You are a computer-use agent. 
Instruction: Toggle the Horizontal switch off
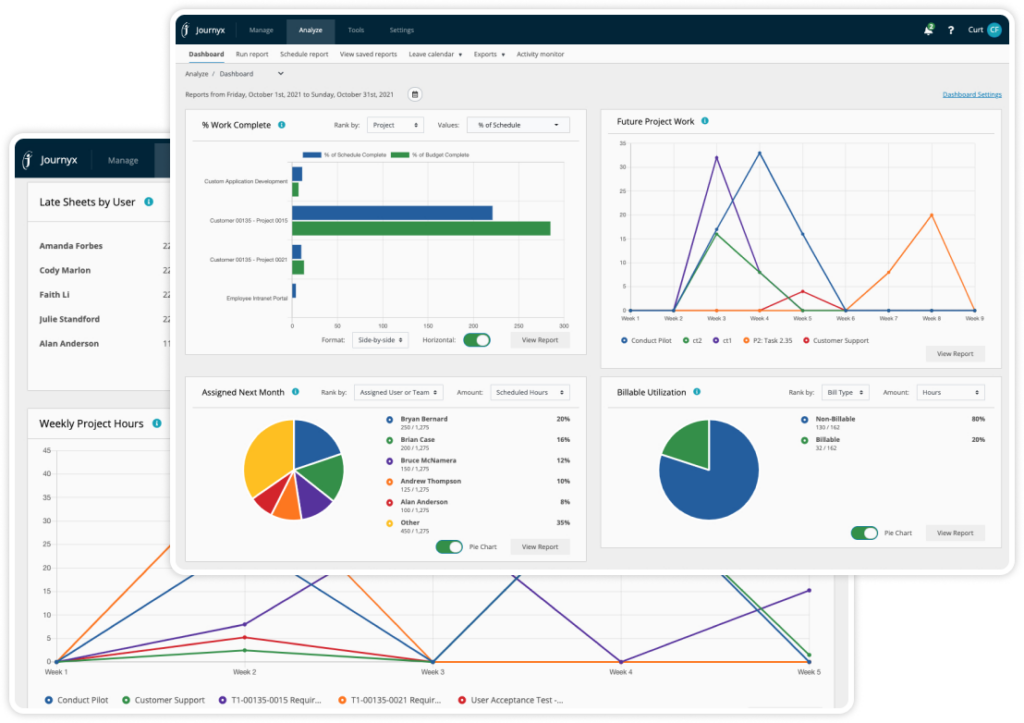tap(477, 340)
